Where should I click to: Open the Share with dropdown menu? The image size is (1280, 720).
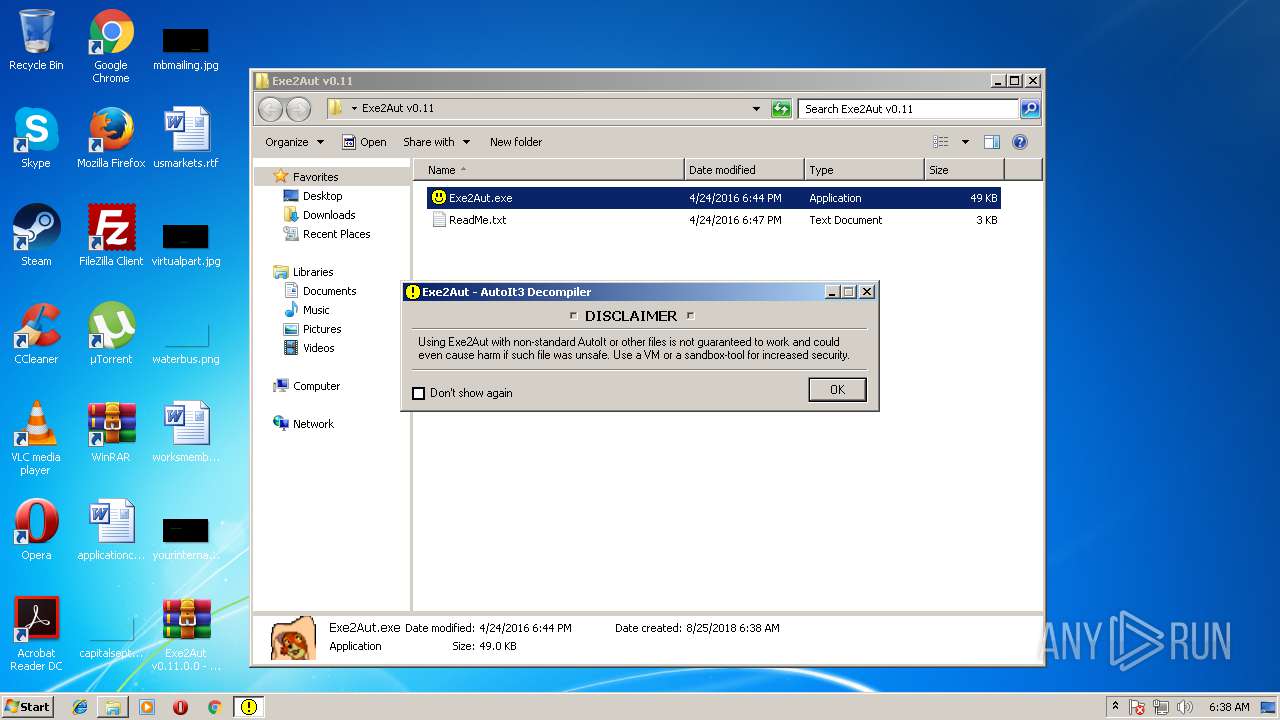tap(436, 142)
